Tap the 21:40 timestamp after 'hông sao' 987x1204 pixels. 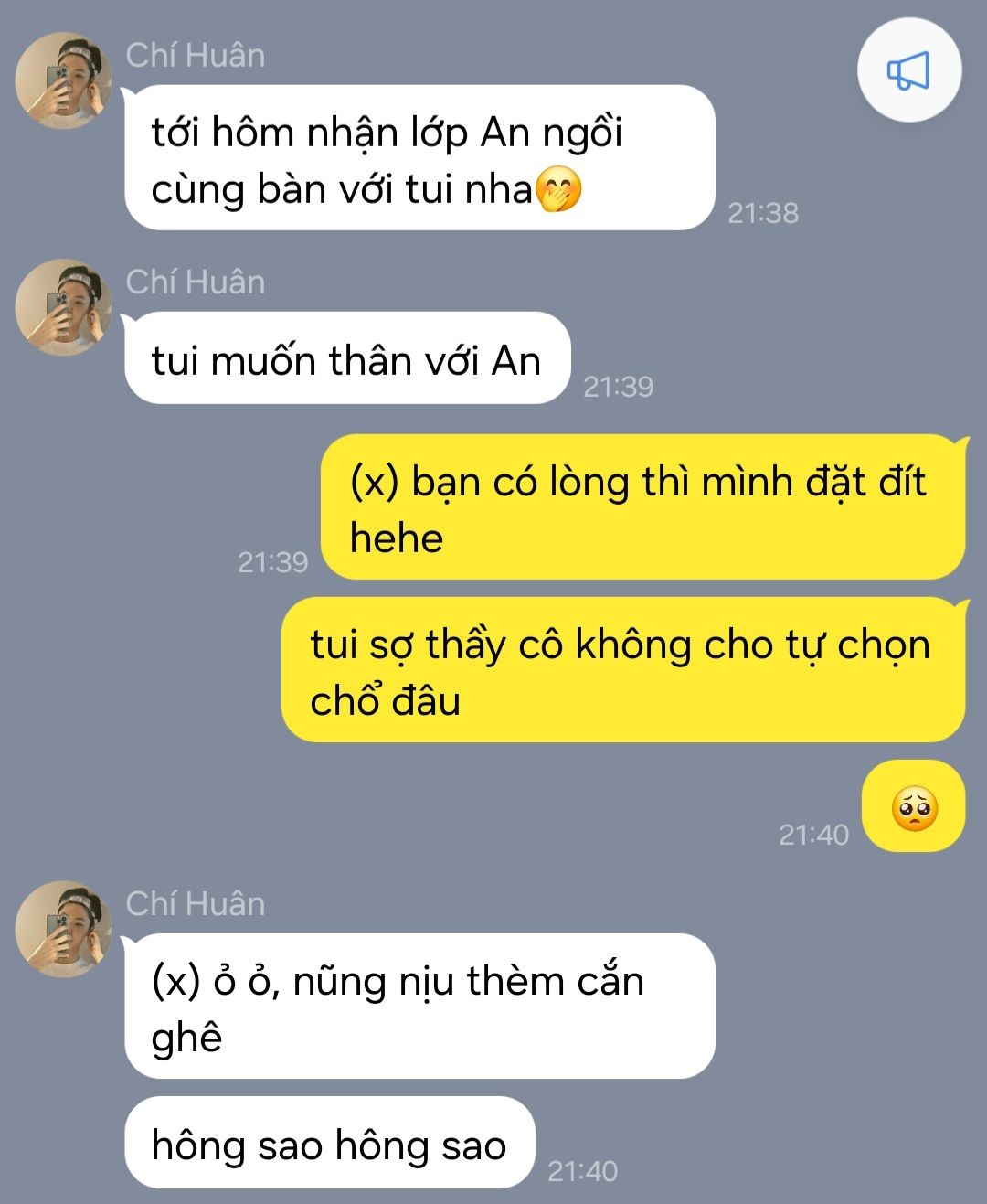(x=583, y=1171)
